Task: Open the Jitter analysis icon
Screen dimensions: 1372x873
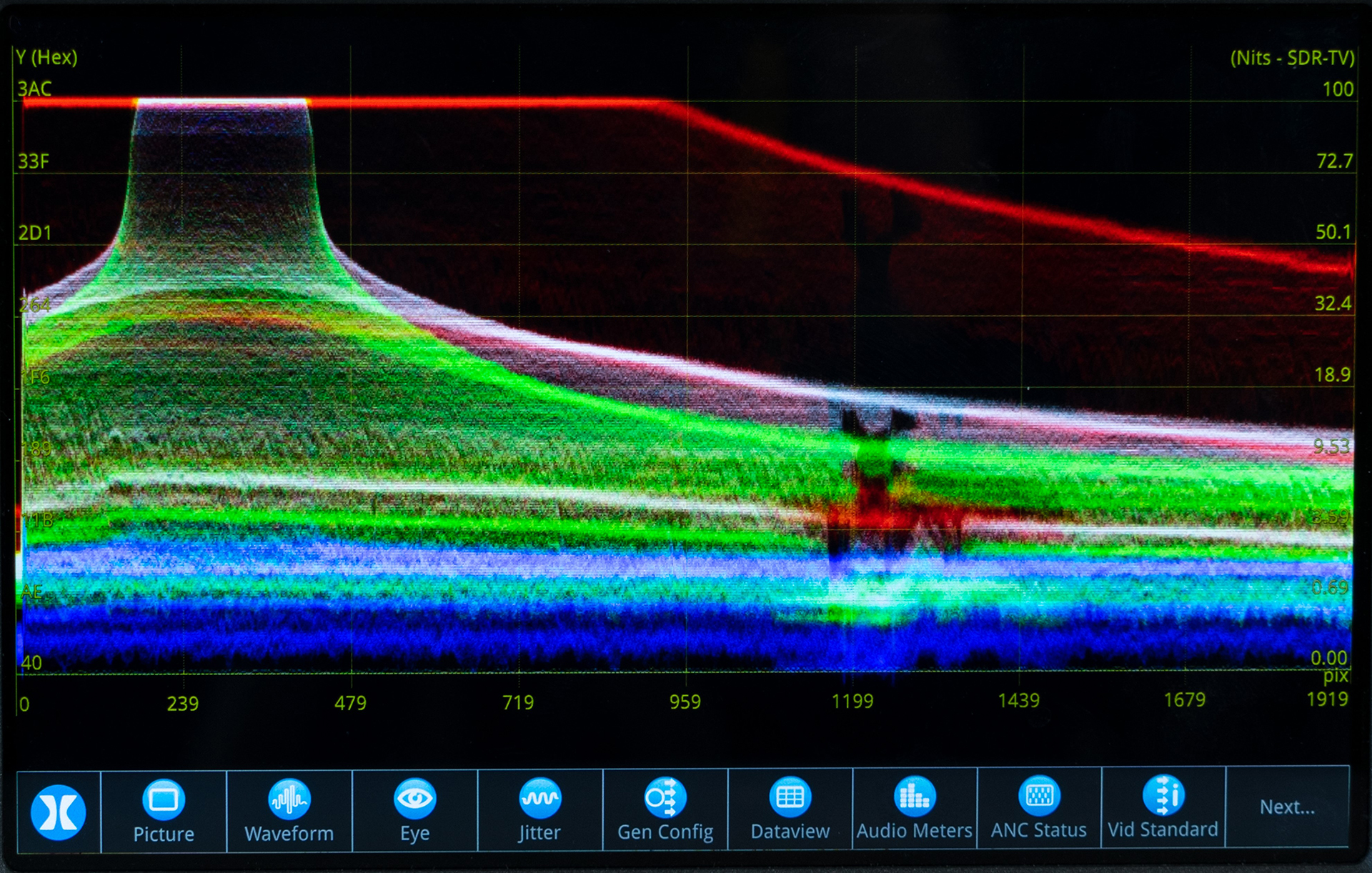Action: click(x=540, y=798)
